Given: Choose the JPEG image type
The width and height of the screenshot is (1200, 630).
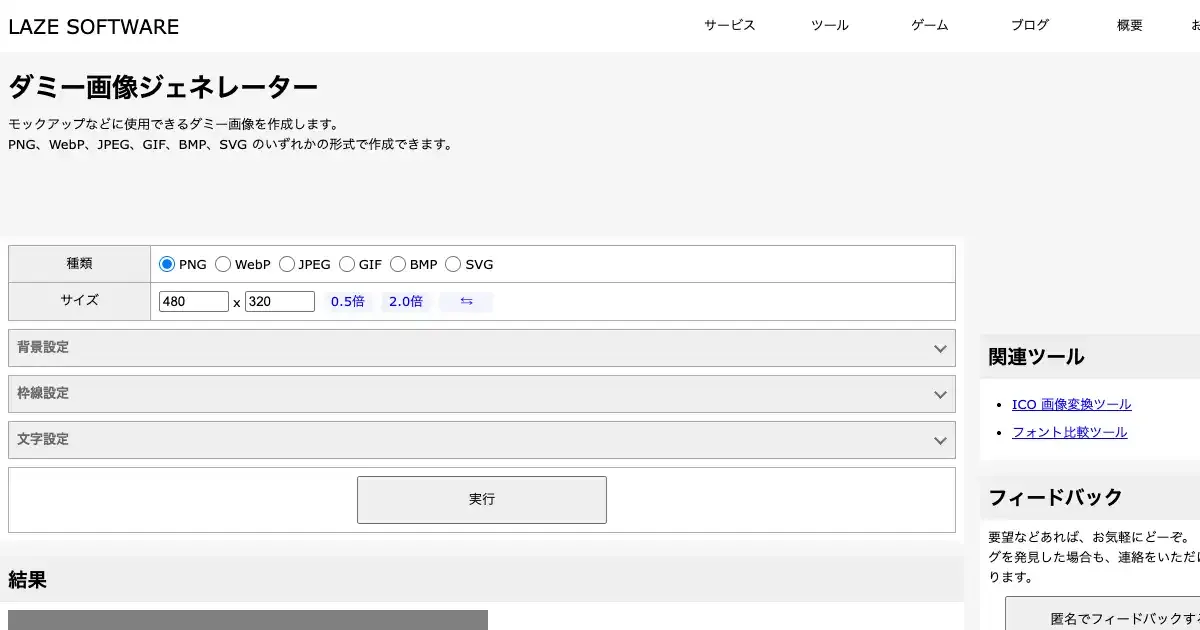Looking at the screenshot, I should click(x=287, y=265).
